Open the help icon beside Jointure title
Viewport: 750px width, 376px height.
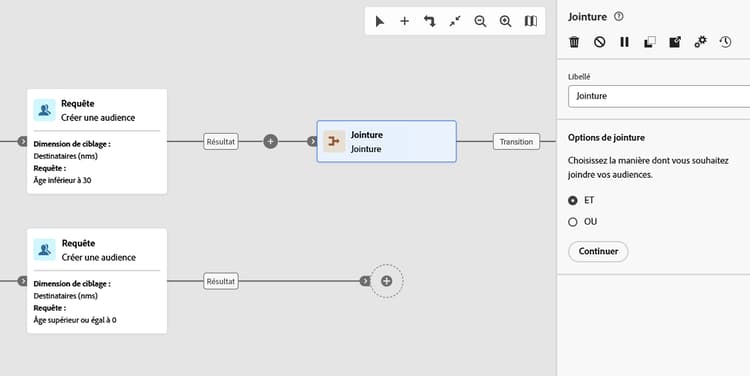coord(618,17)
